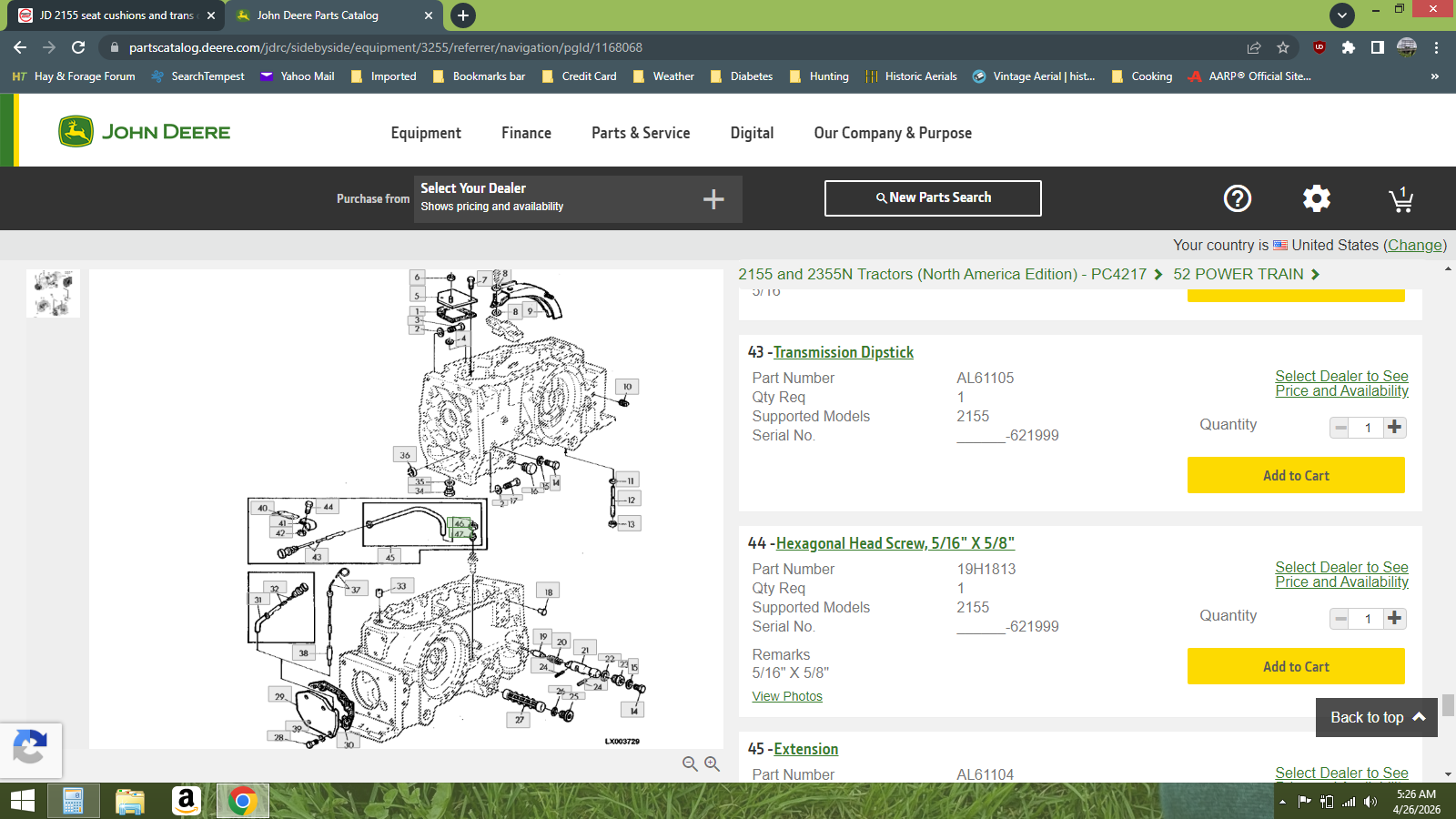The width and height of the screenshot is (1456, 819).
Task: Decrease quantity for Hexagonal Head Screw
Action: pyautogui.click(x=1340, y=619)
